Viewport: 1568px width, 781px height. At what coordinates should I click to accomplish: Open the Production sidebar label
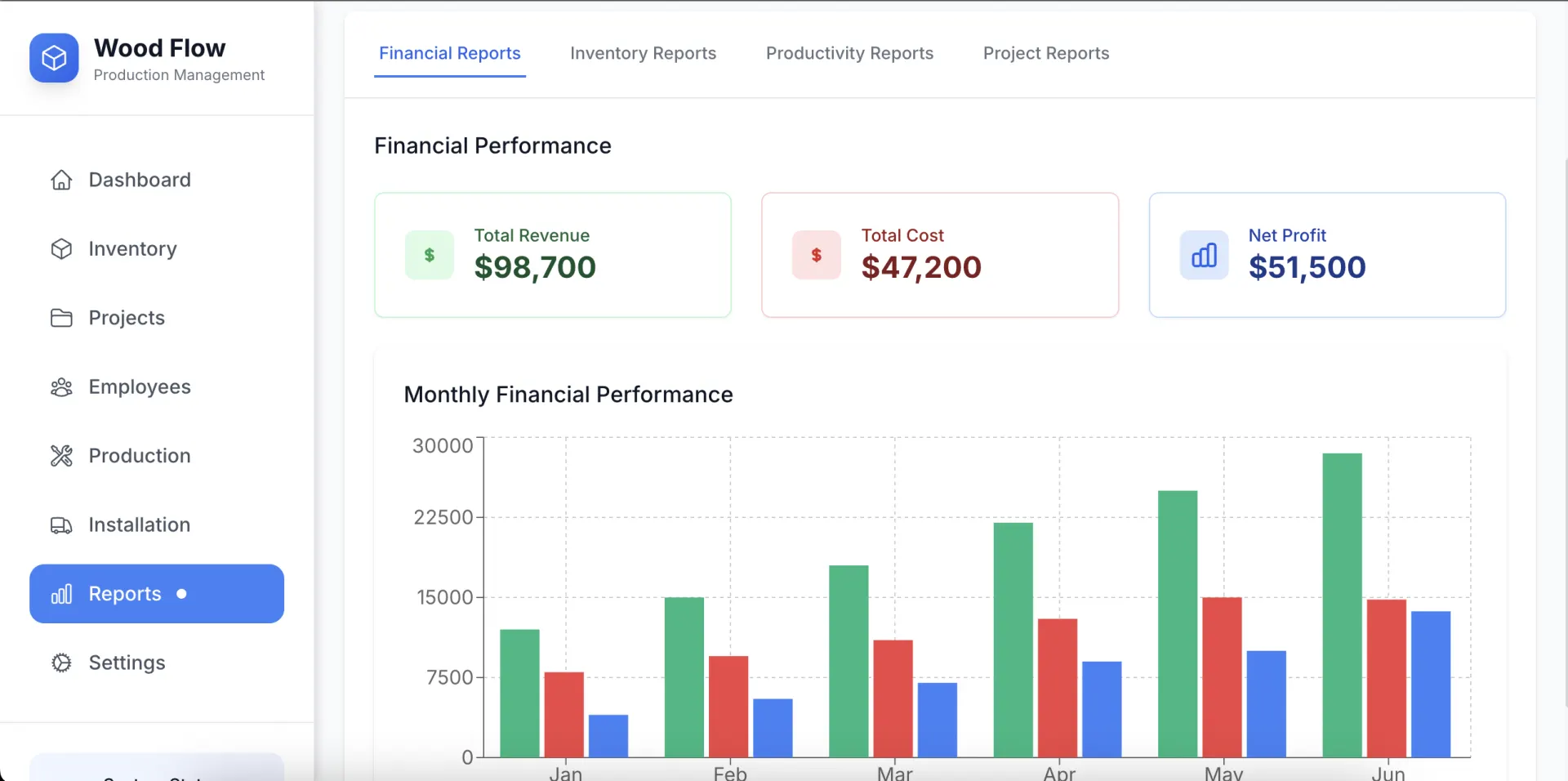pyautogui.click(x=140, y=456)
